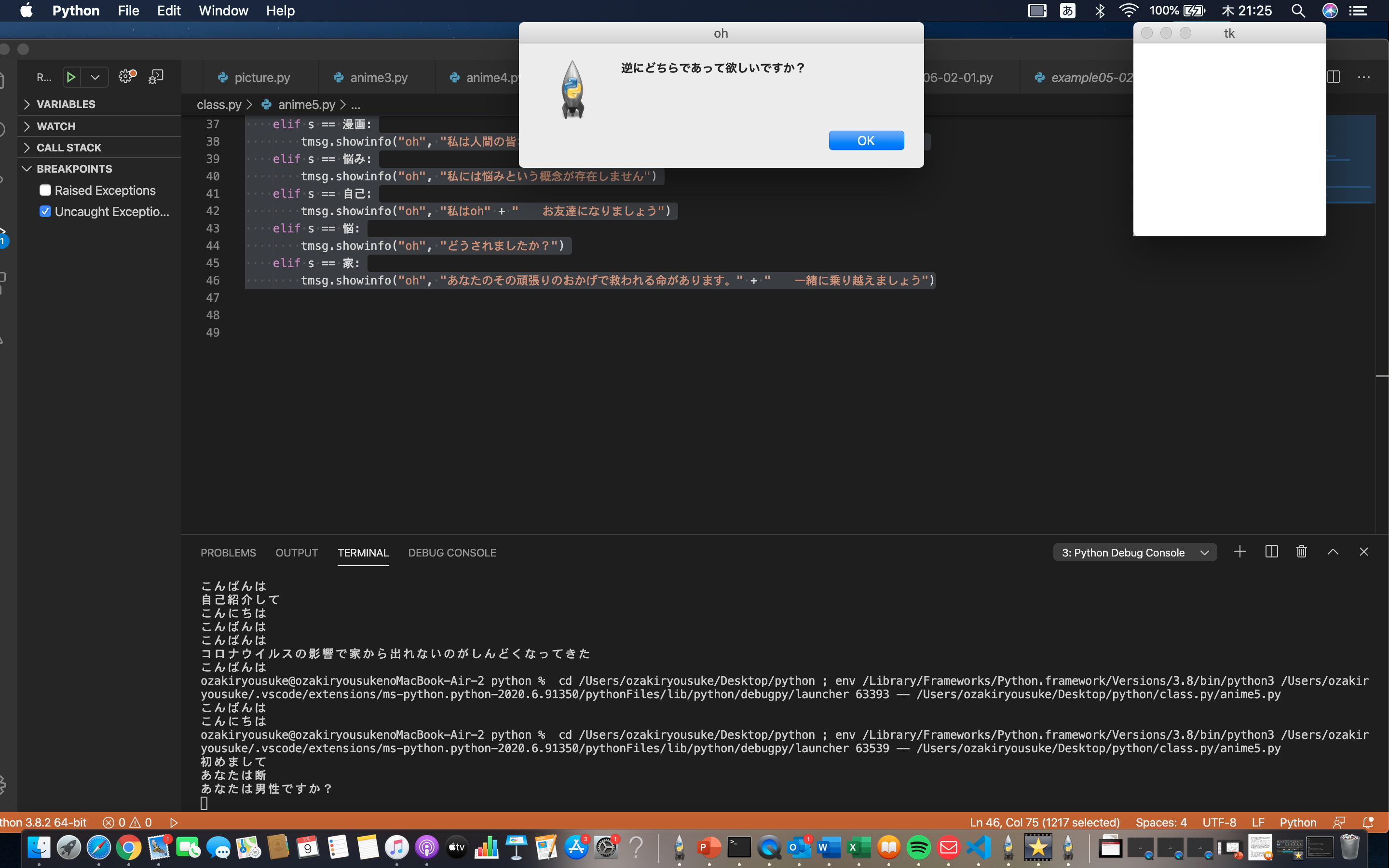Open Terminal app from the Dock
The height and width of the screenshot is (868, 1389).
tap(739, 847)
